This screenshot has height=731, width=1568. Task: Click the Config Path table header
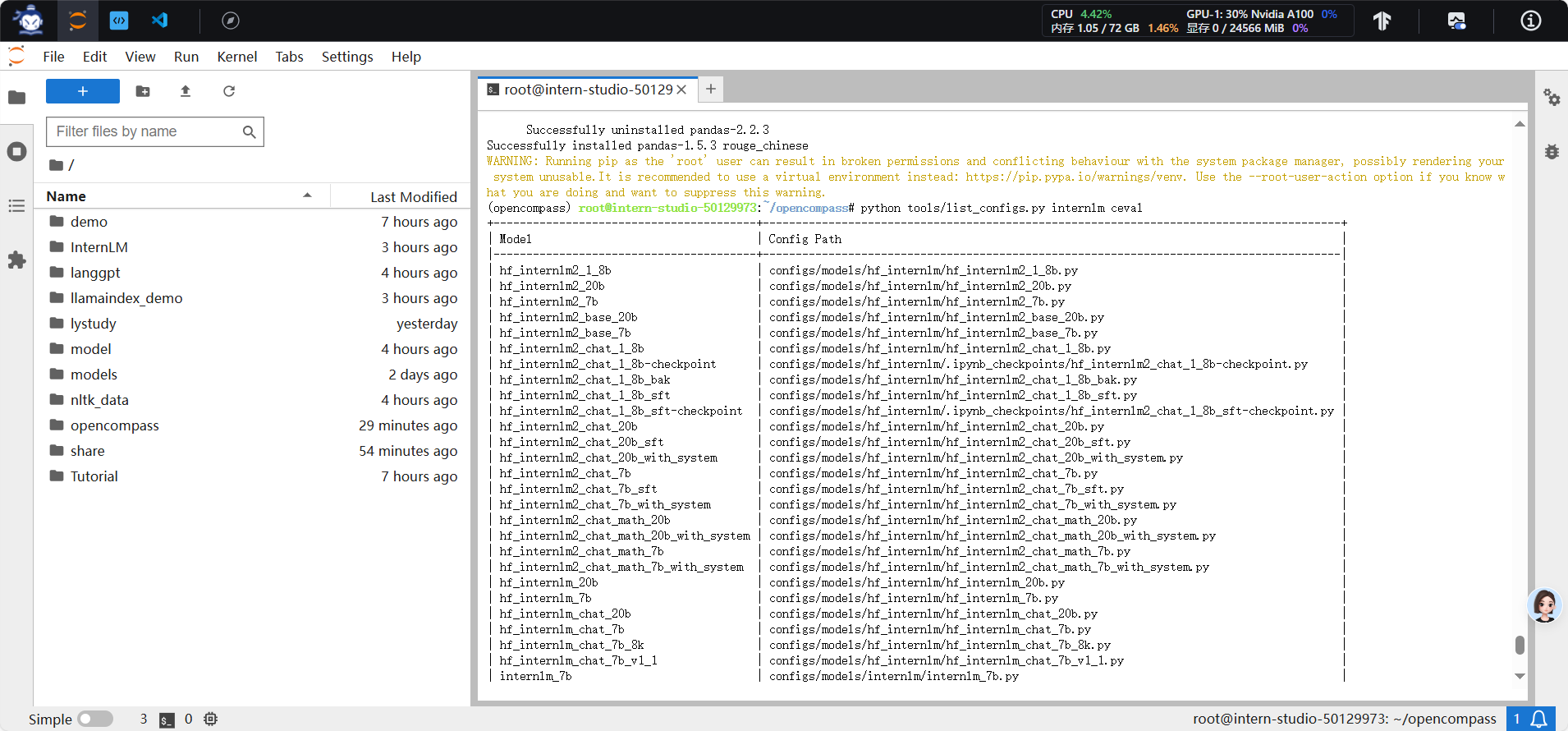tap(805, 239)
